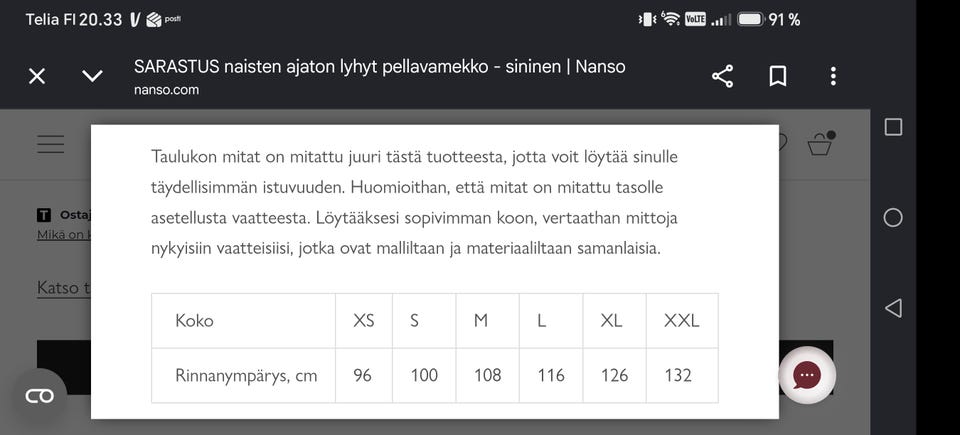Open the three-dot browser menu

click(833, 77)
